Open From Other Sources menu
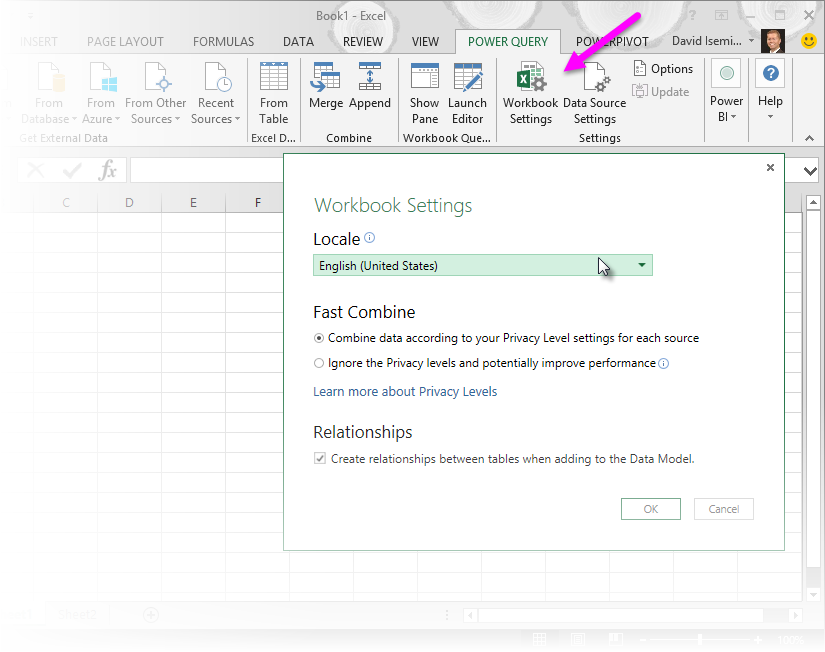Screen dimensions: 825x652 pyautogui.click(x=155, y=93)
